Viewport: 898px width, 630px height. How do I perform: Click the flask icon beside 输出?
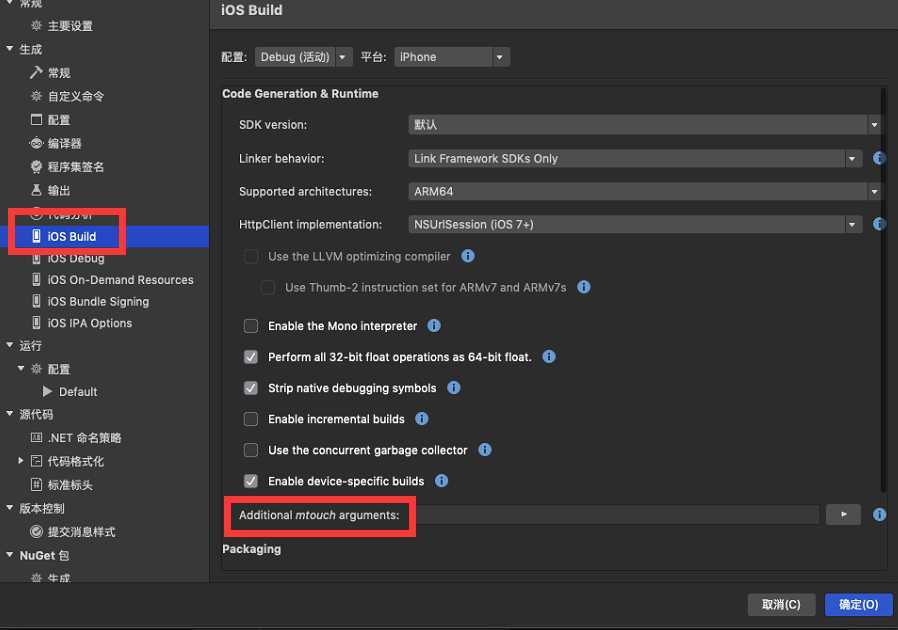(36, 190)
